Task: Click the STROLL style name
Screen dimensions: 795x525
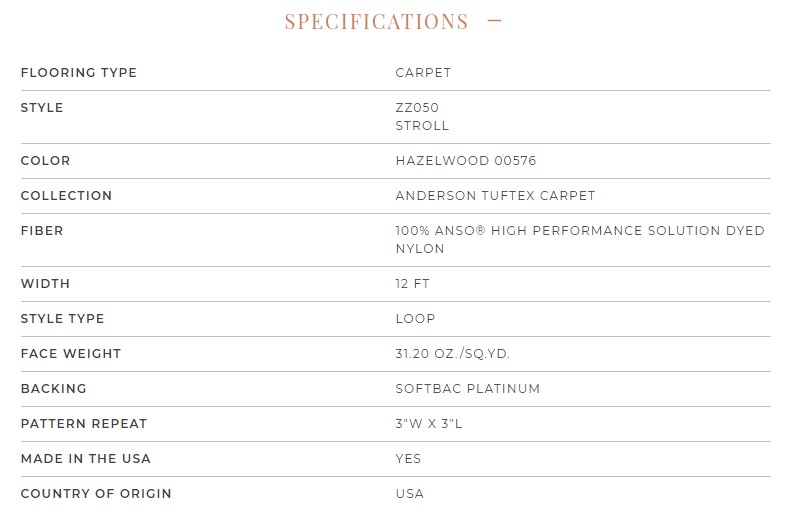Action: pos(422,126)
